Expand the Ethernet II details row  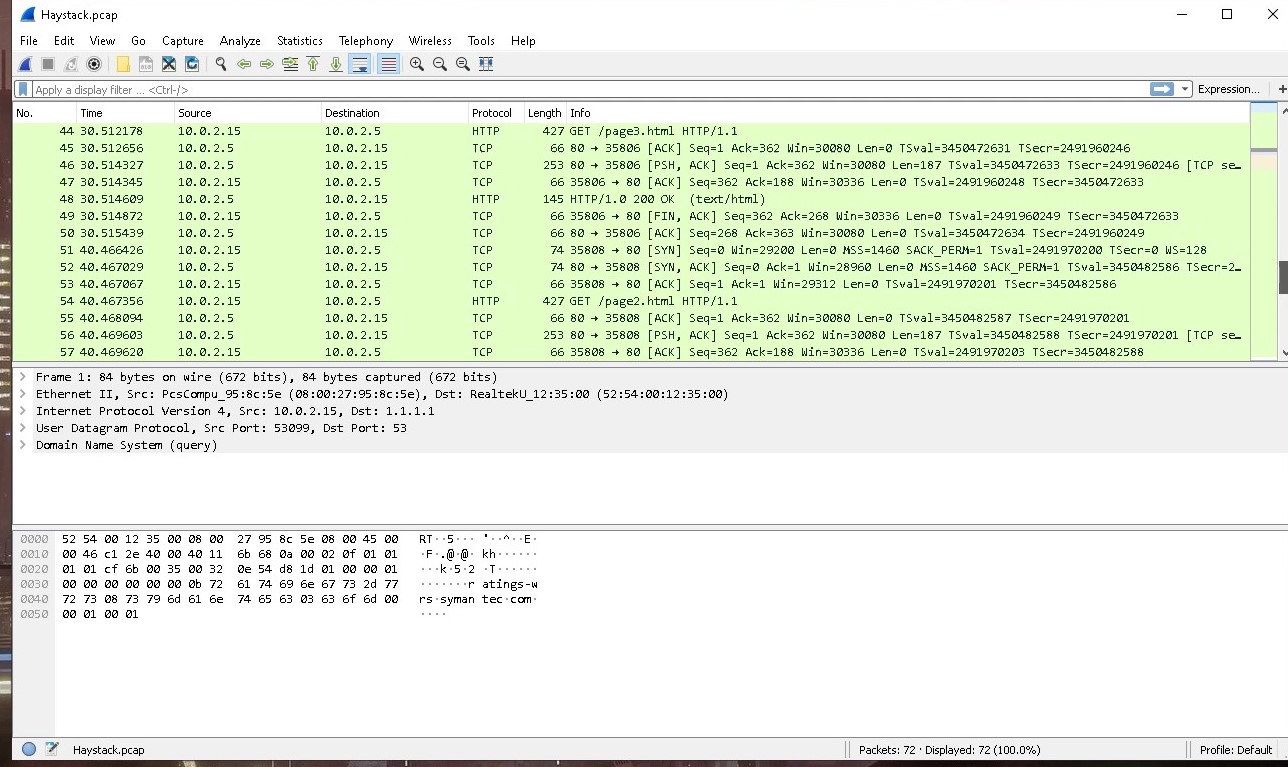[x=23, y=394]
